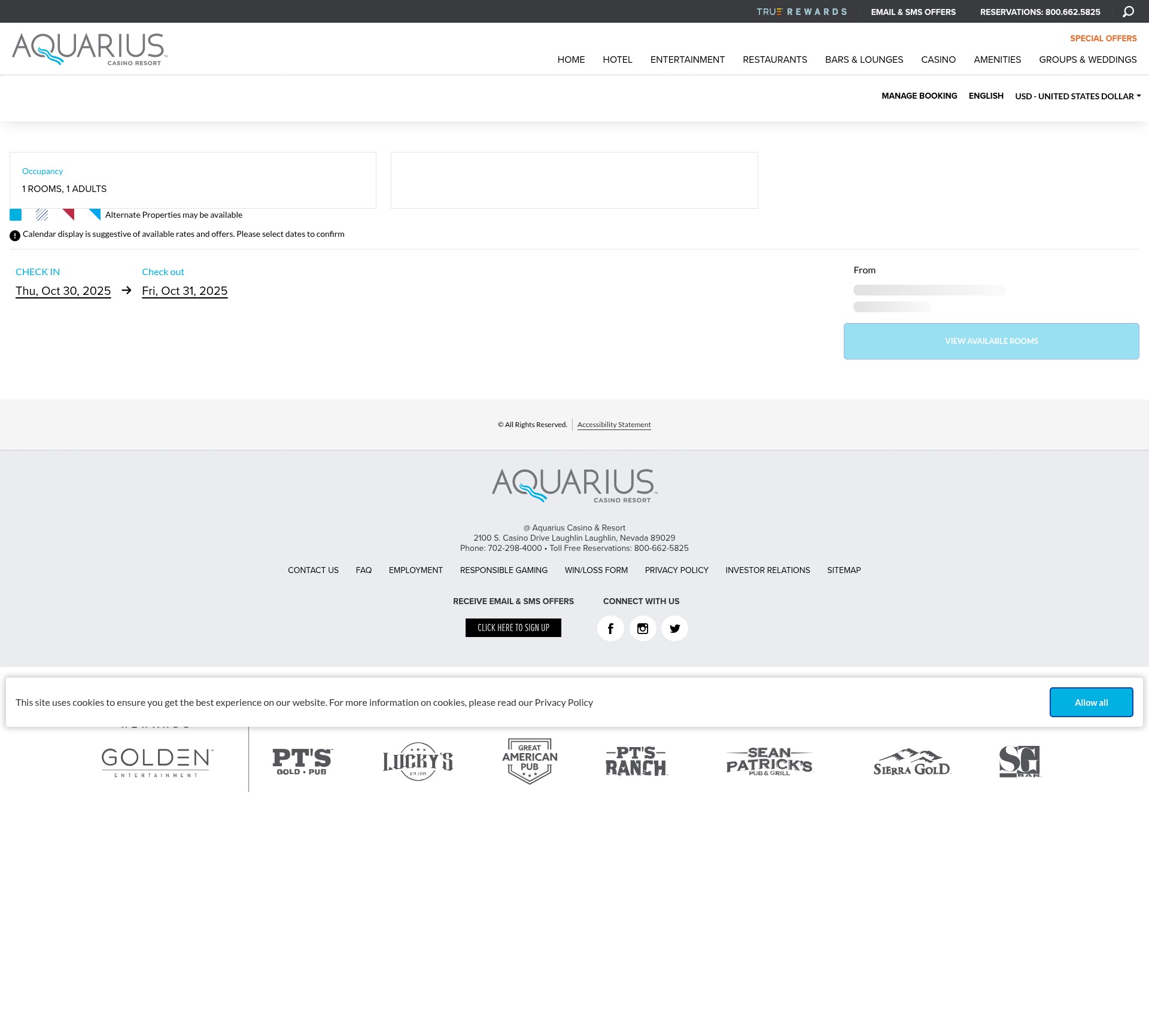The height and width of the screenshot is (1036, 1149).
Task: Open the Sierra Gold logo
Action: pos(911,762)
